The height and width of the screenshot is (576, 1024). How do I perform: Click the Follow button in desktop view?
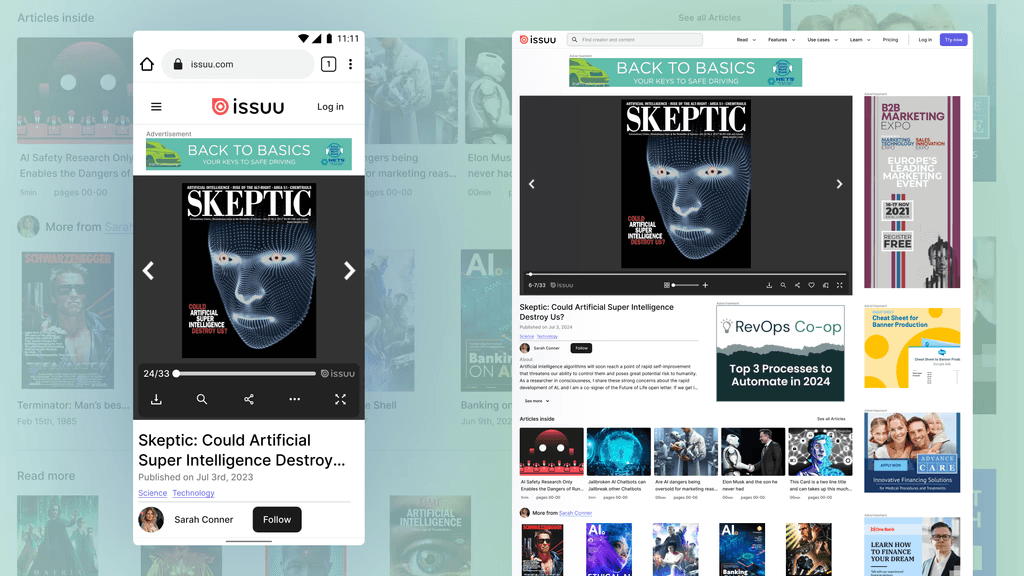pyautogui.click(x=581, y=348)
